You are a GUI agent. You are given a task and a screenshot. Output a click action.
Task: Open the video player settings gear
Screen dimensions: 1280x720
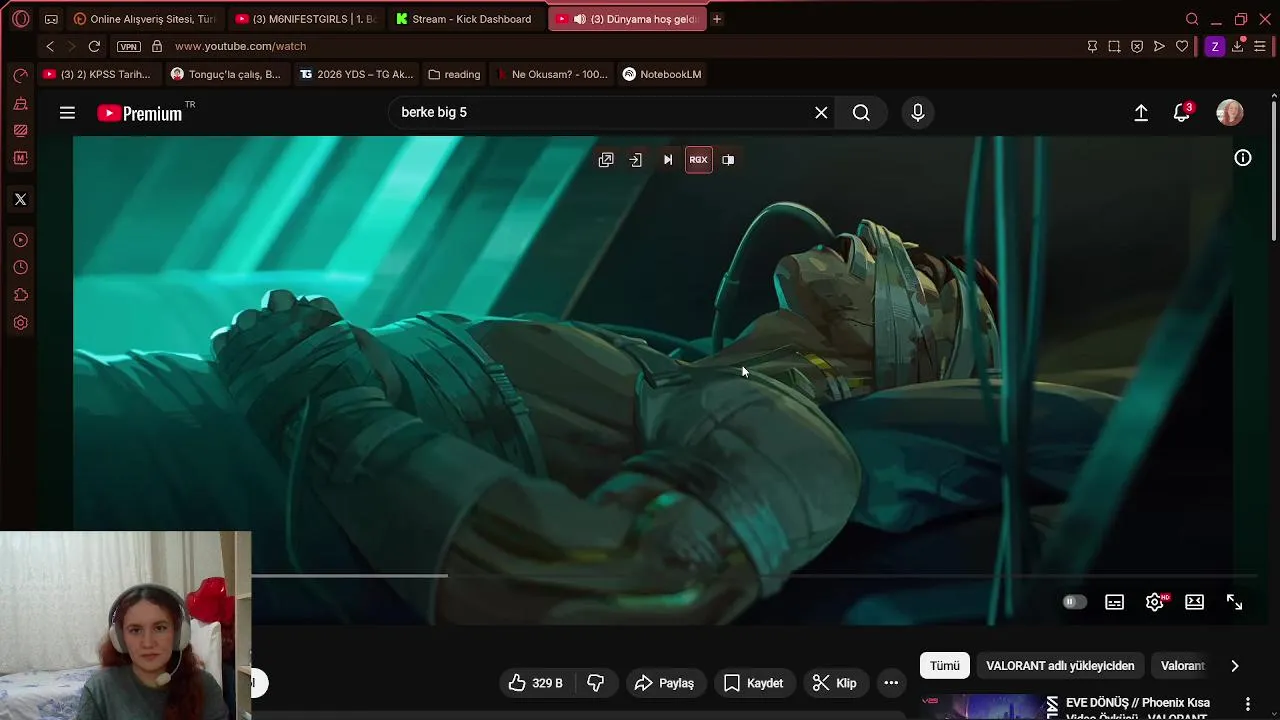1155,602
